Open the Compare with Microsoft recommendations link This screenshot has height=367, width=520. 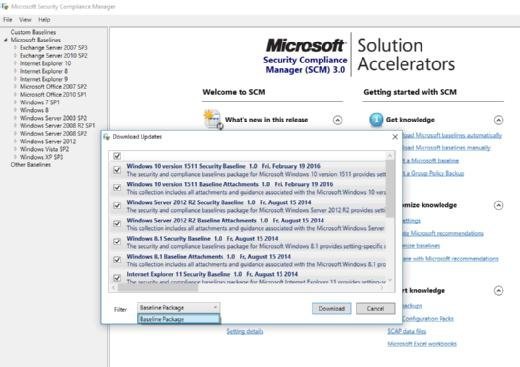click(x=450, y=258)
